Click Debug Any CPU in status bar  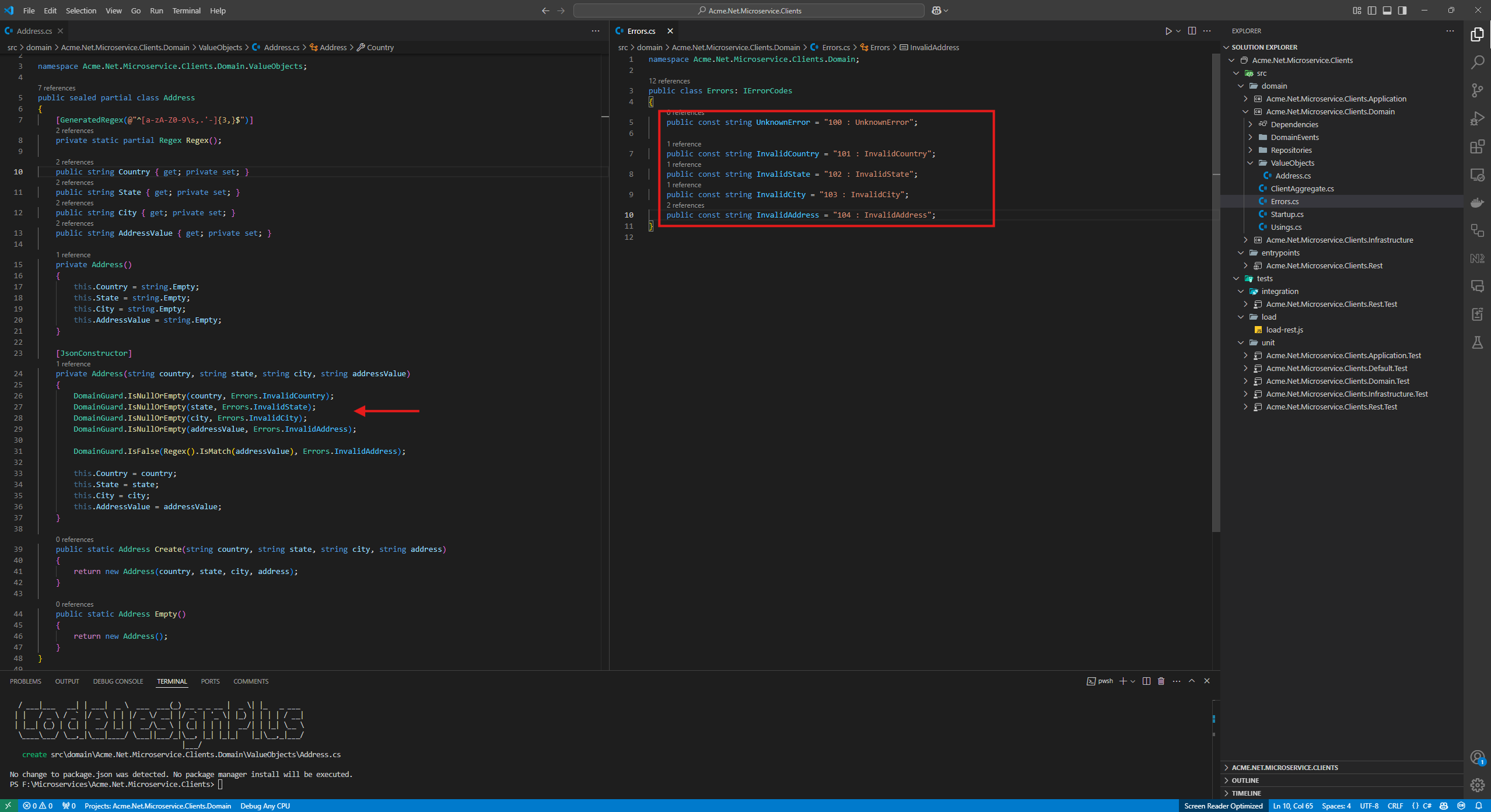point(265,806)
